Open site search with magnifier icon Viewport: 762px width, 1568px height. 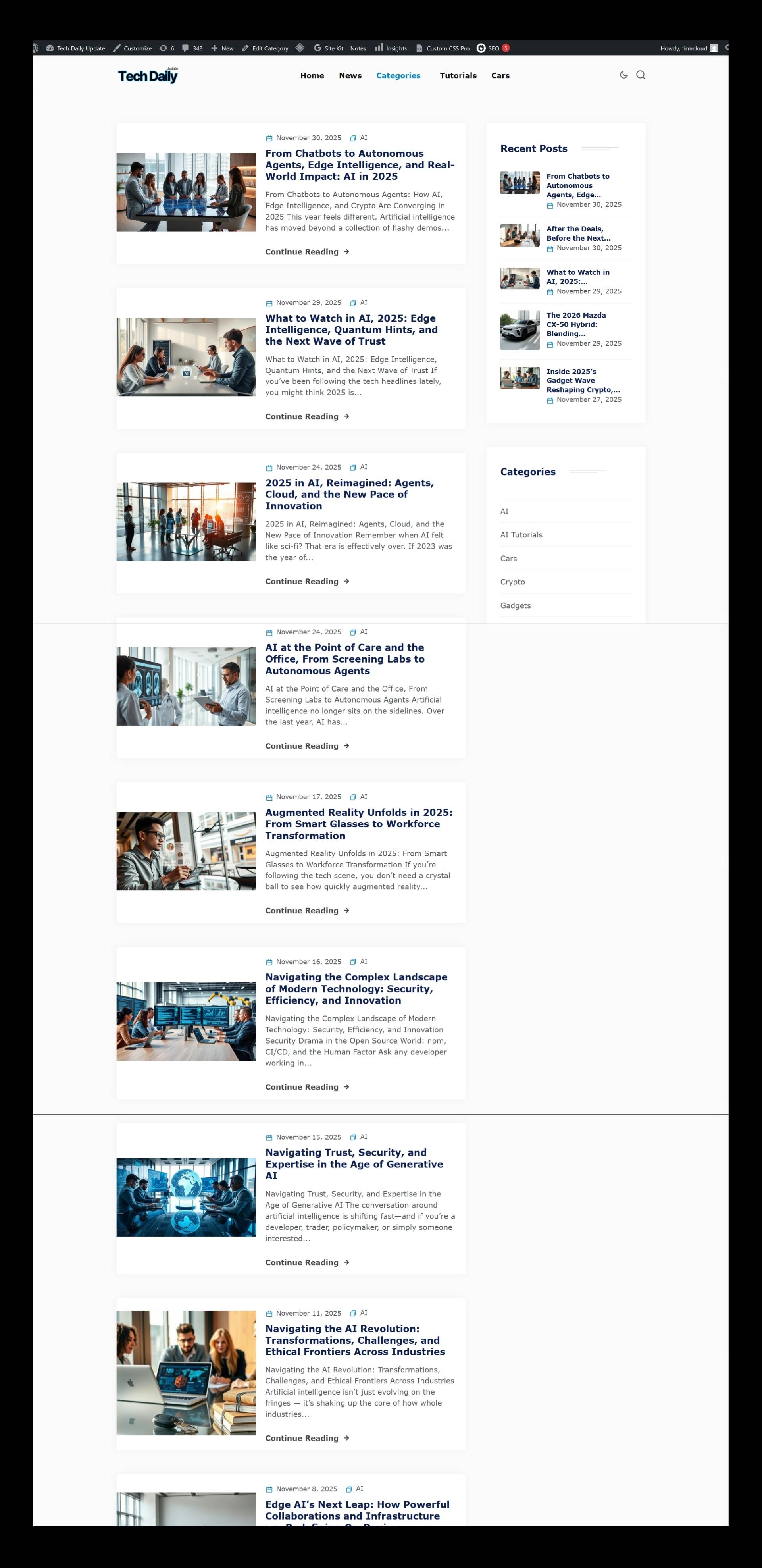click(641, 75)
